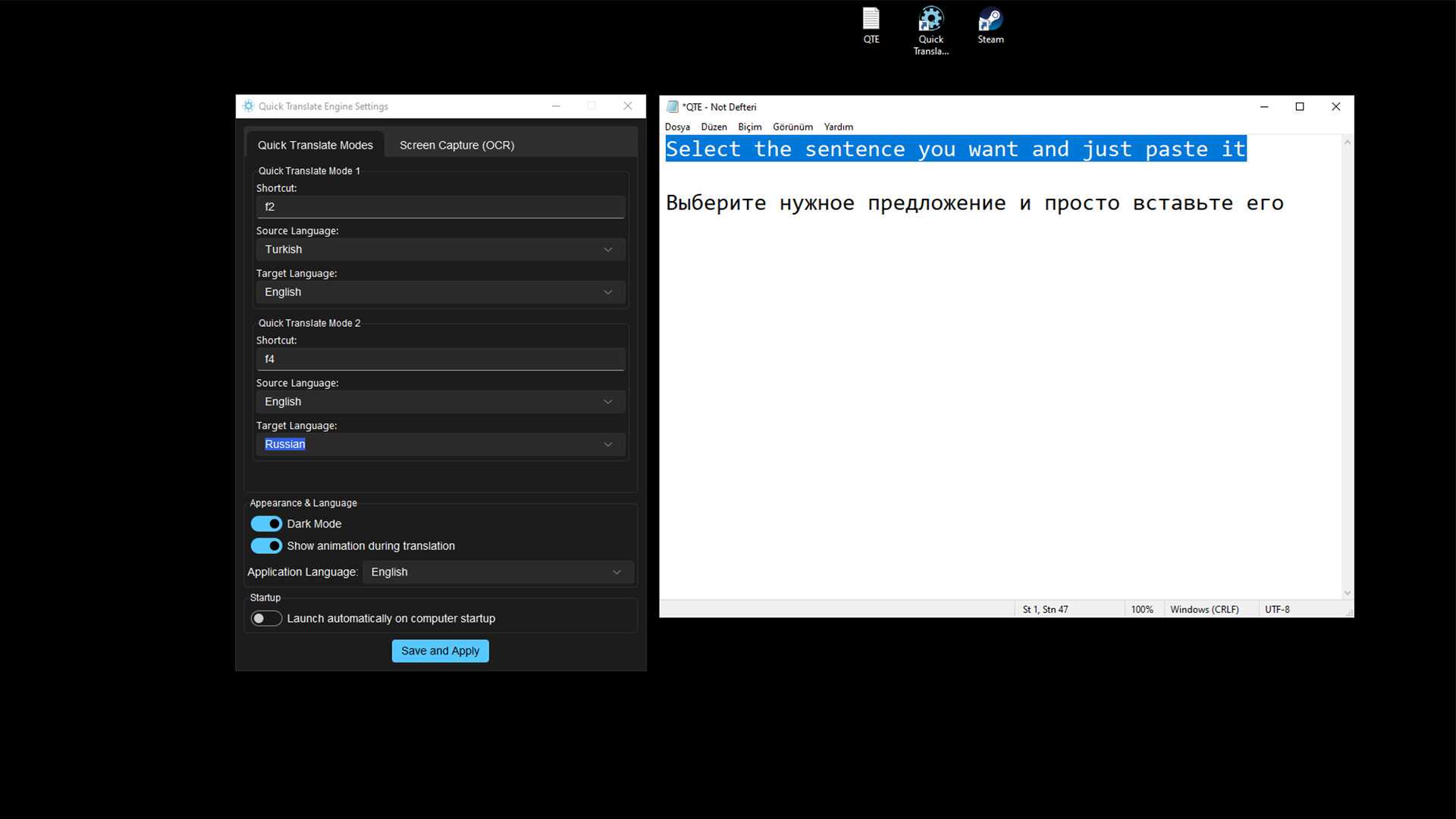The width and height of the screenshot is (1456, 819).
Task: Click Windows (CRLF) in Notepad status bar
Action: click(x=1204, y=610)
